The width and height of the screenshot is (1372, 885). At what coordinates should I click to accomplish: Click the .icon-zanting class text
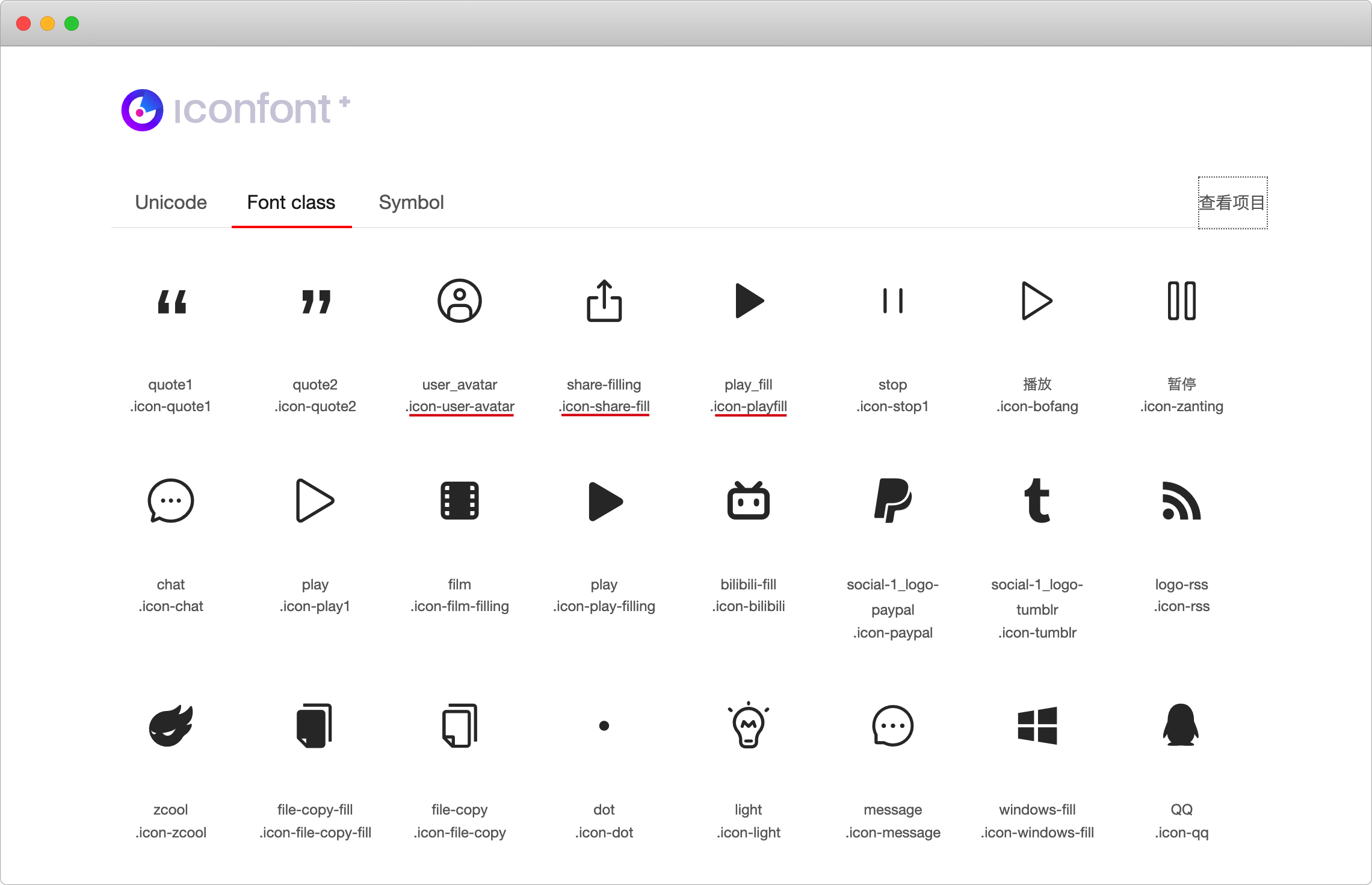click(1182, 406)
